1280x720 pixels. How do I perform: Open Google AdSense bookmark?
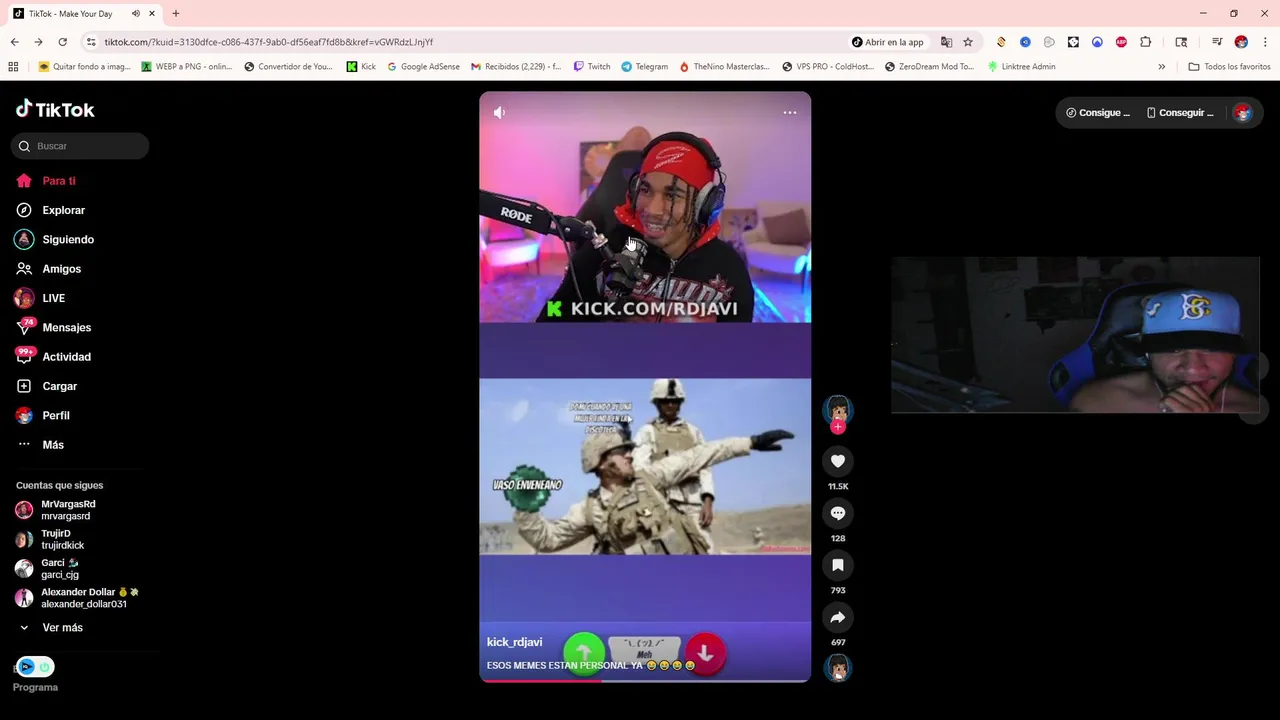(x=423, y=67)
